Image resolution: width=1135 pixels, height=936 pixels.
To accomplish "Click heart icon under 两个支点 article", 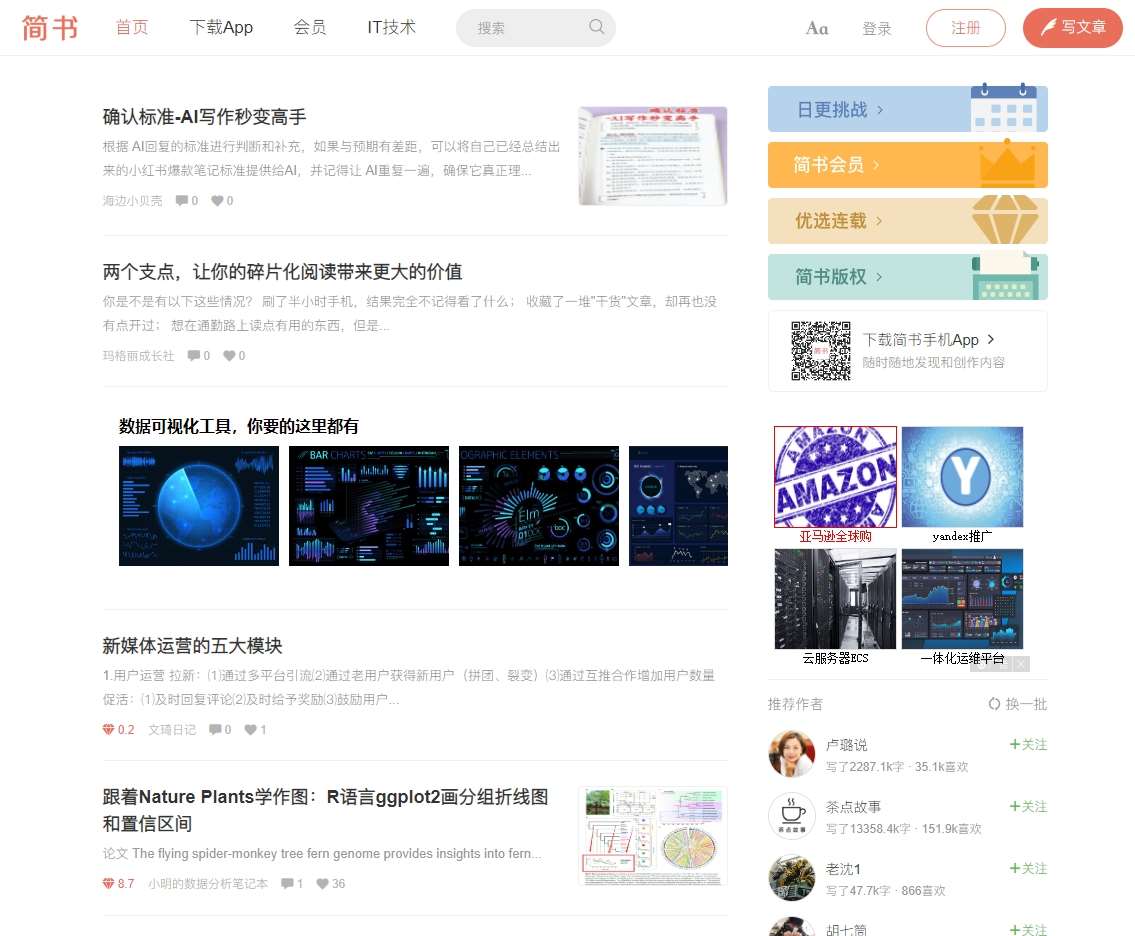I will click(x=228, y=355).
